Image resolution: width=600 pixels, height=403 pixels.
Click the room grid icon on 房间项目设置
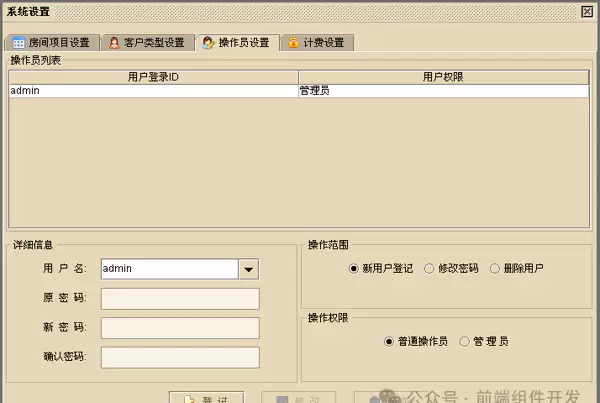[18, 43]
